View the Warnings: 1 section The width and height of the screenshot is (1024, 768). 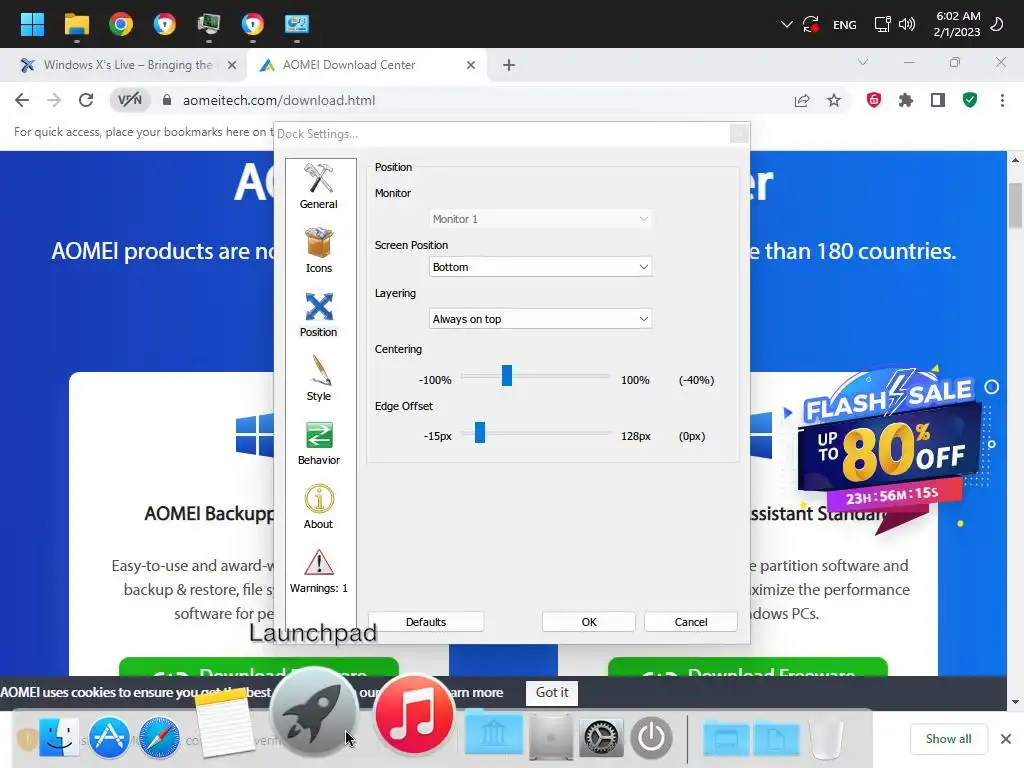[x=319, y=570]
